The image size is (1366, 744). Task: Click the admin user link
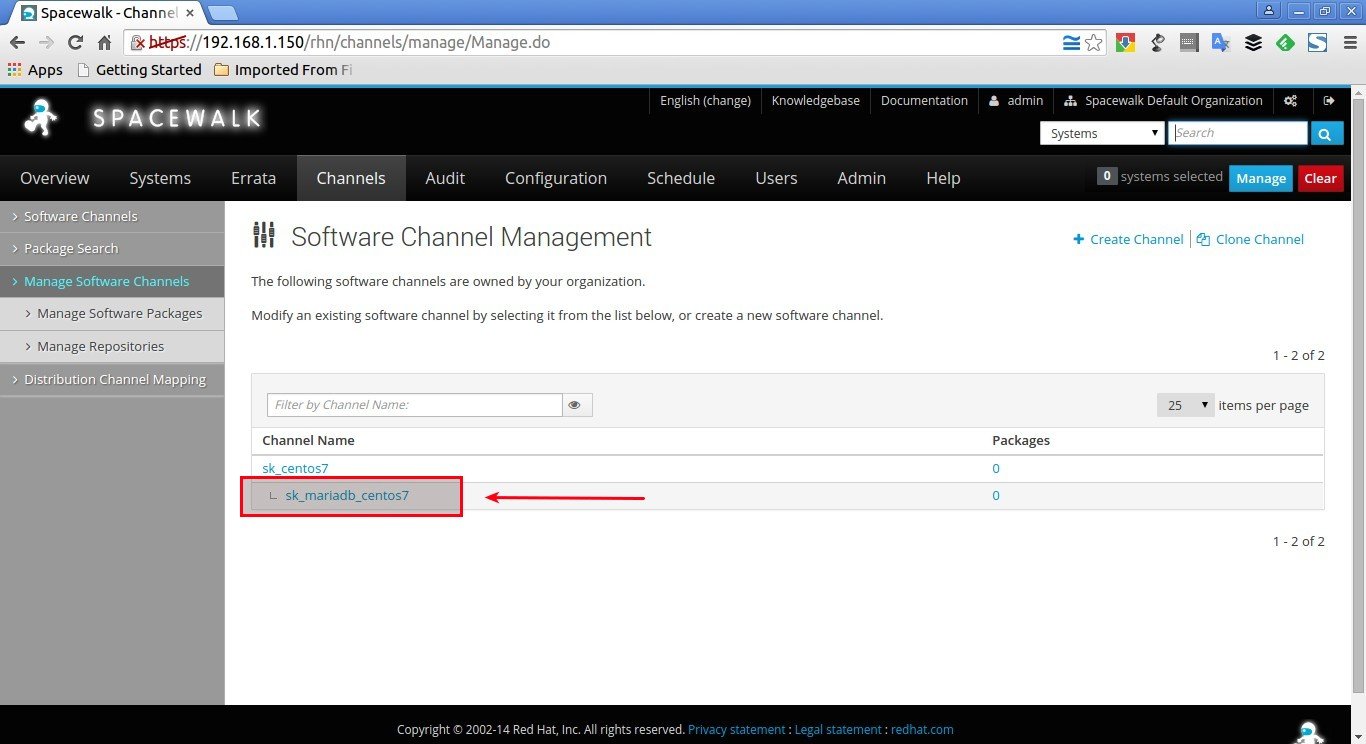(1016, 101)
